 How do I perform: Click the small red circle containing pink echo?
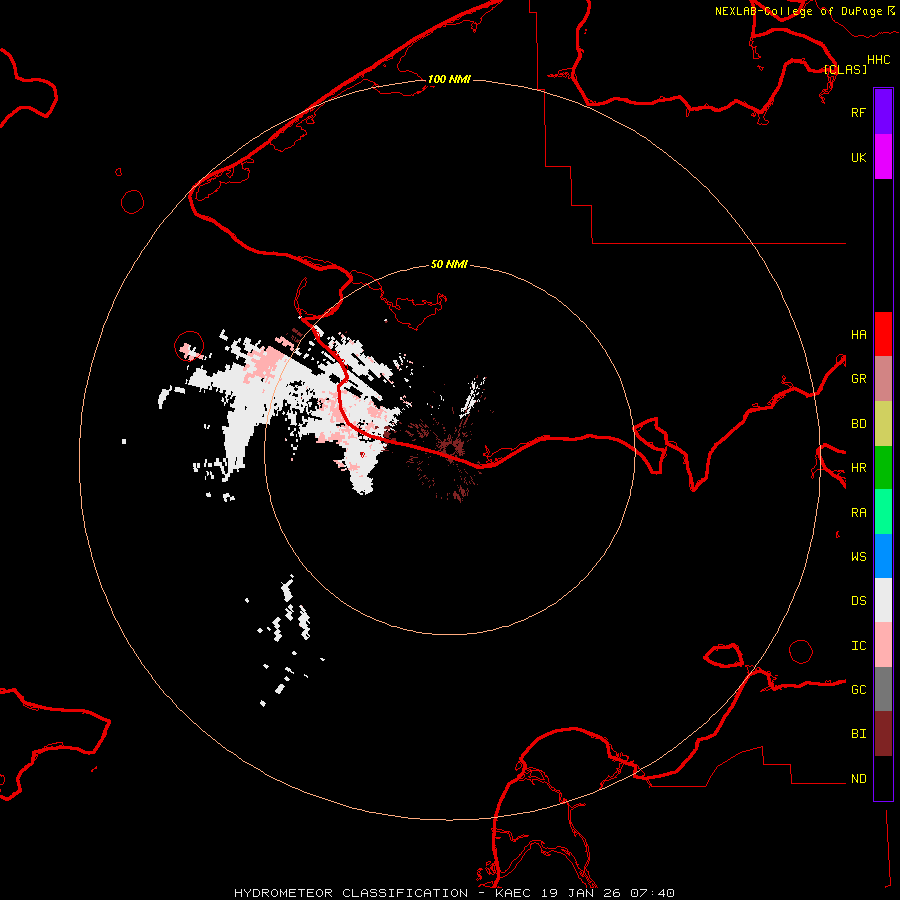189,346
